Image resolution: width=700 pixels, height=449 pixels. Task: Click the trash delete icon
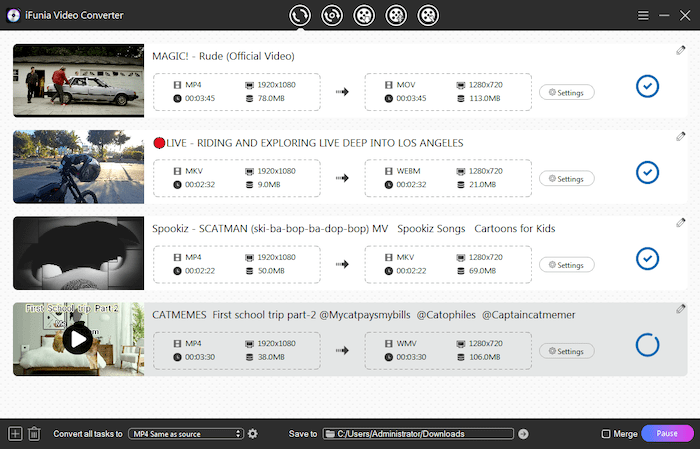(33, 434)
